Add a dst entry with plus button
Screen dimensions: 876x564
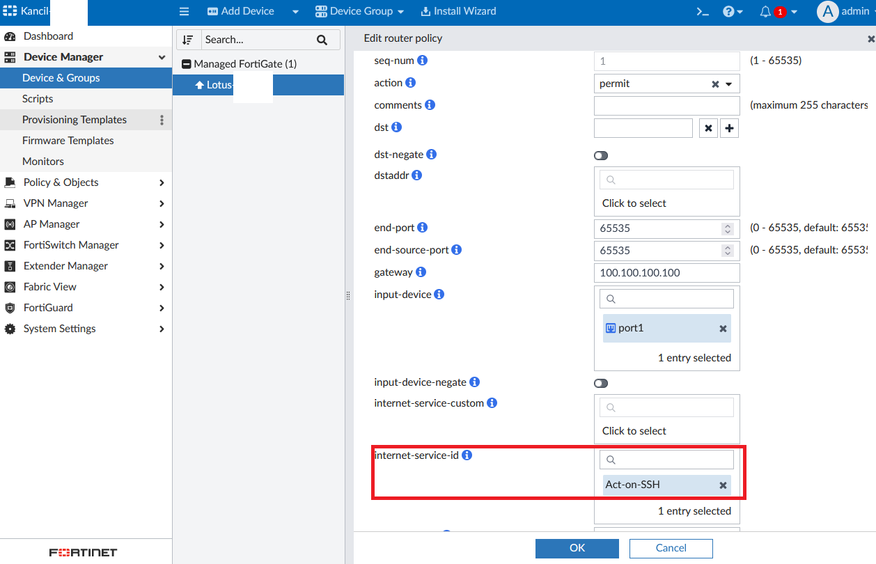[x=729, y=128]
